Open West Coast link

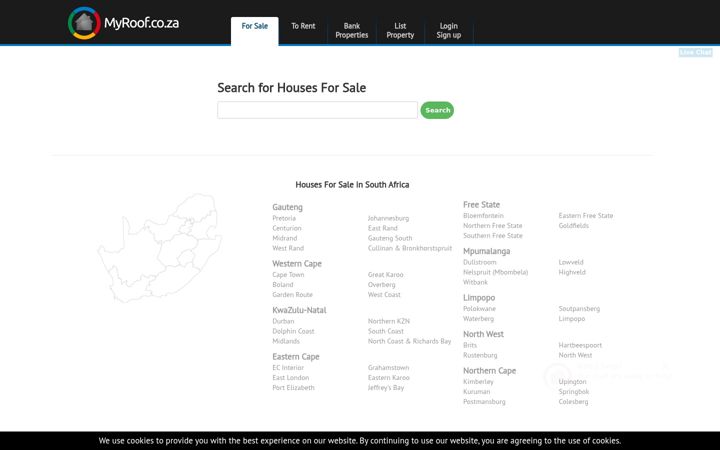point(384,295)
